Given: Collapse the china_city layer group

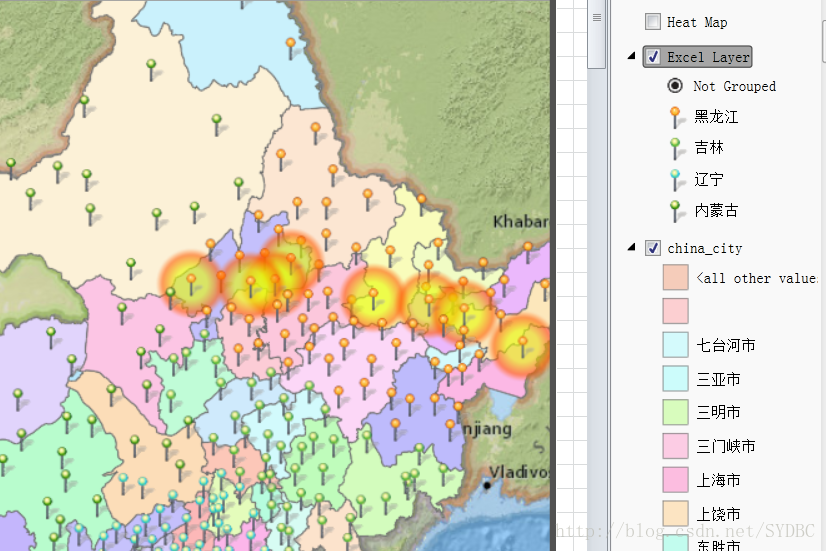Looking at the screenshot, I should [x=631, y=248].
